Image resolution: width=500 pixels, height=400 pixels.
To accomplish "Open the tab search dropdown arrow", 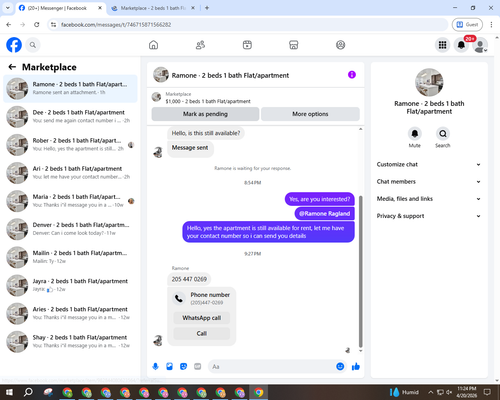I will (x=8, y=8).
